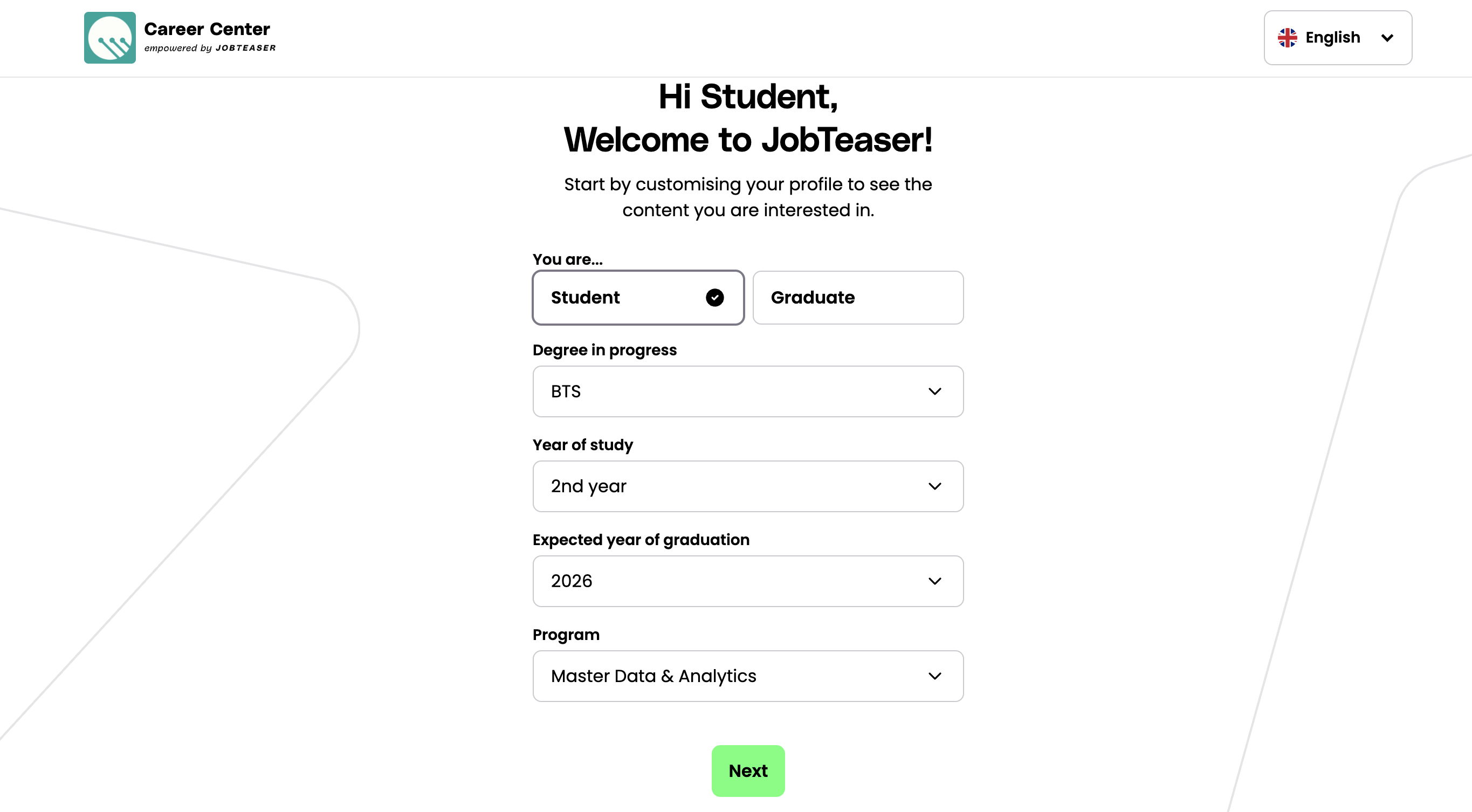
Task: Click the 'Degree in progress' field label
Action: 604,350
